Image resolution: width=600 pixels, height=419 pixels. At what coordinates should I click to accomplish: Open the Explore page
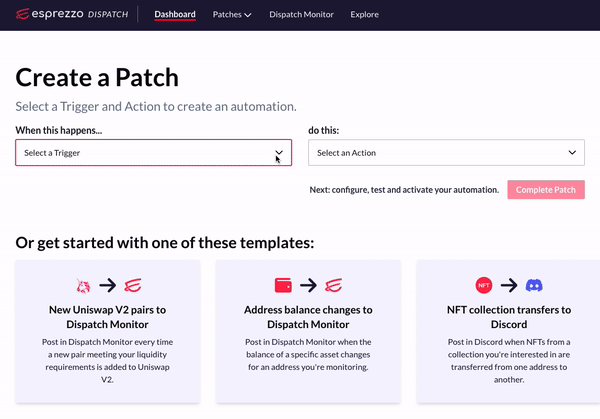[364, 15]
